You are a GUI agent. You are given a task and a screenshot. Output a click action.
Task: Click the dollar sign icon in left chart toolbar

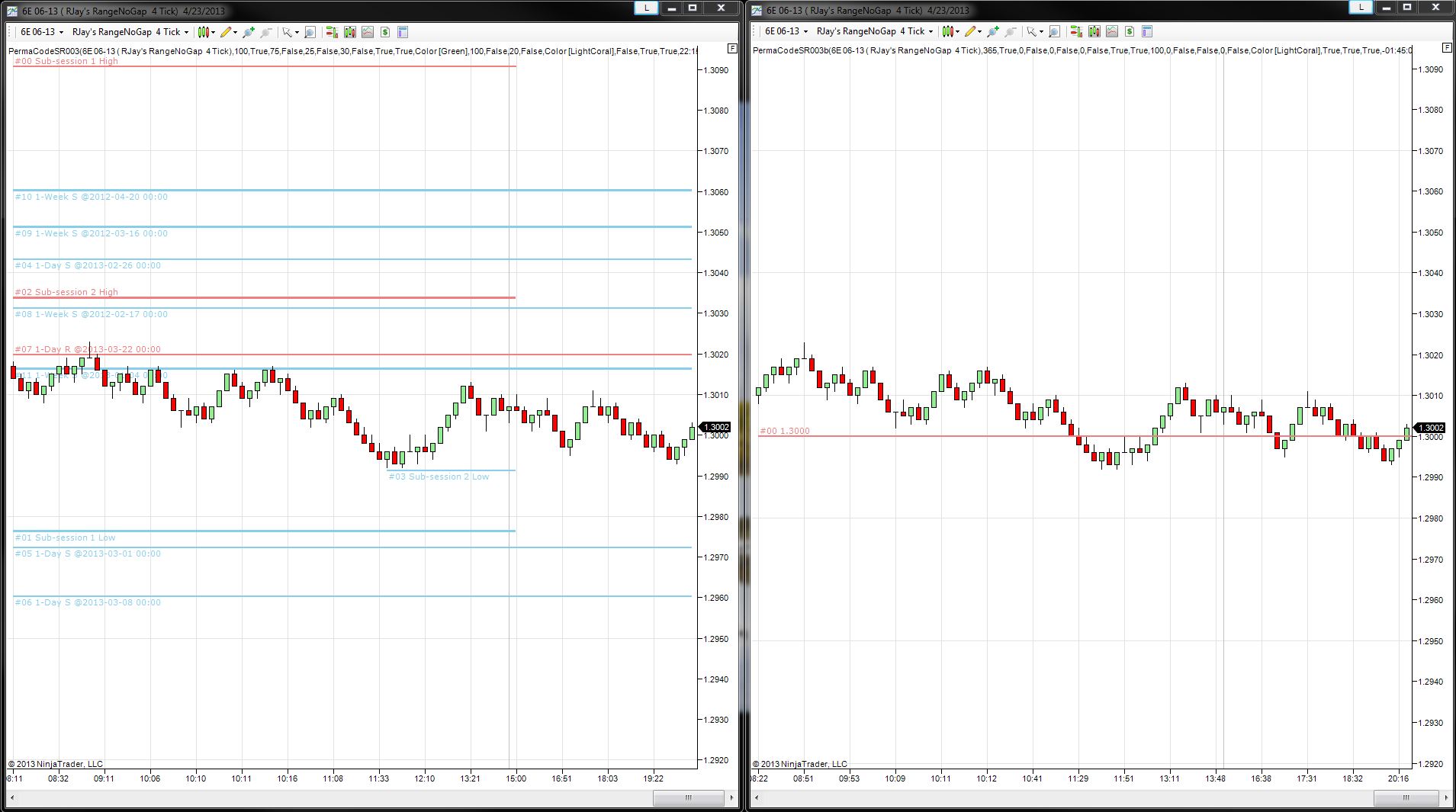385,32
